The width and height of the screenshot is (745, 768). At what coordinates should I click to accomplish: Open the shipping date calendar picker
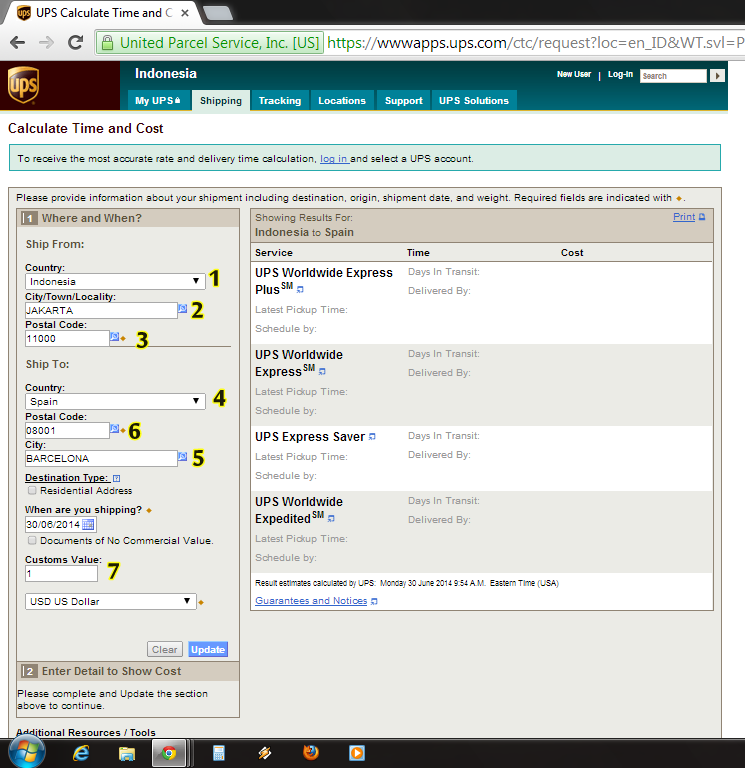[x=88, y=525]
